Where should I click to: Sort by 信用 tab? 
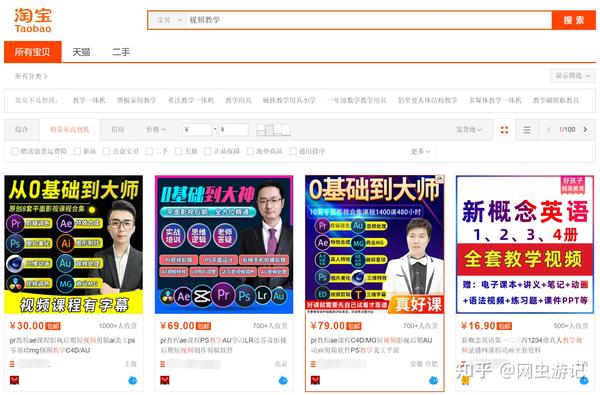pyautogui.click(x=118, y=129)
